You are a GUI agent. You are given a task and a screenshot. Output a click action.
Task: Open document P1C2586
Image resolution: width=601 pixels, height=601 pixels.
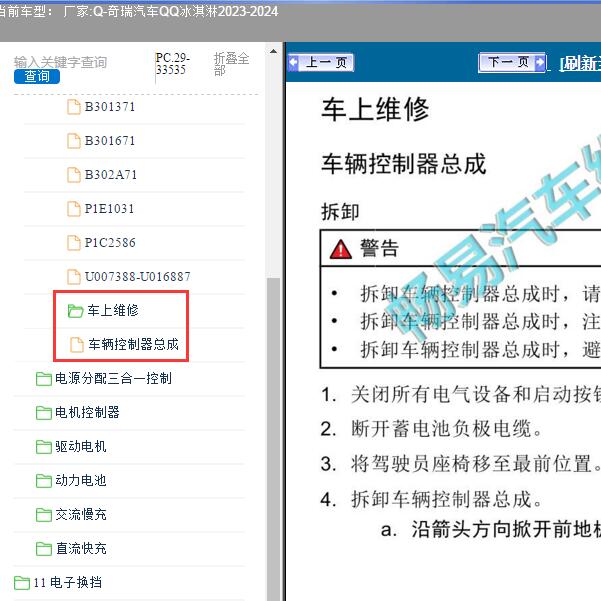110,243
